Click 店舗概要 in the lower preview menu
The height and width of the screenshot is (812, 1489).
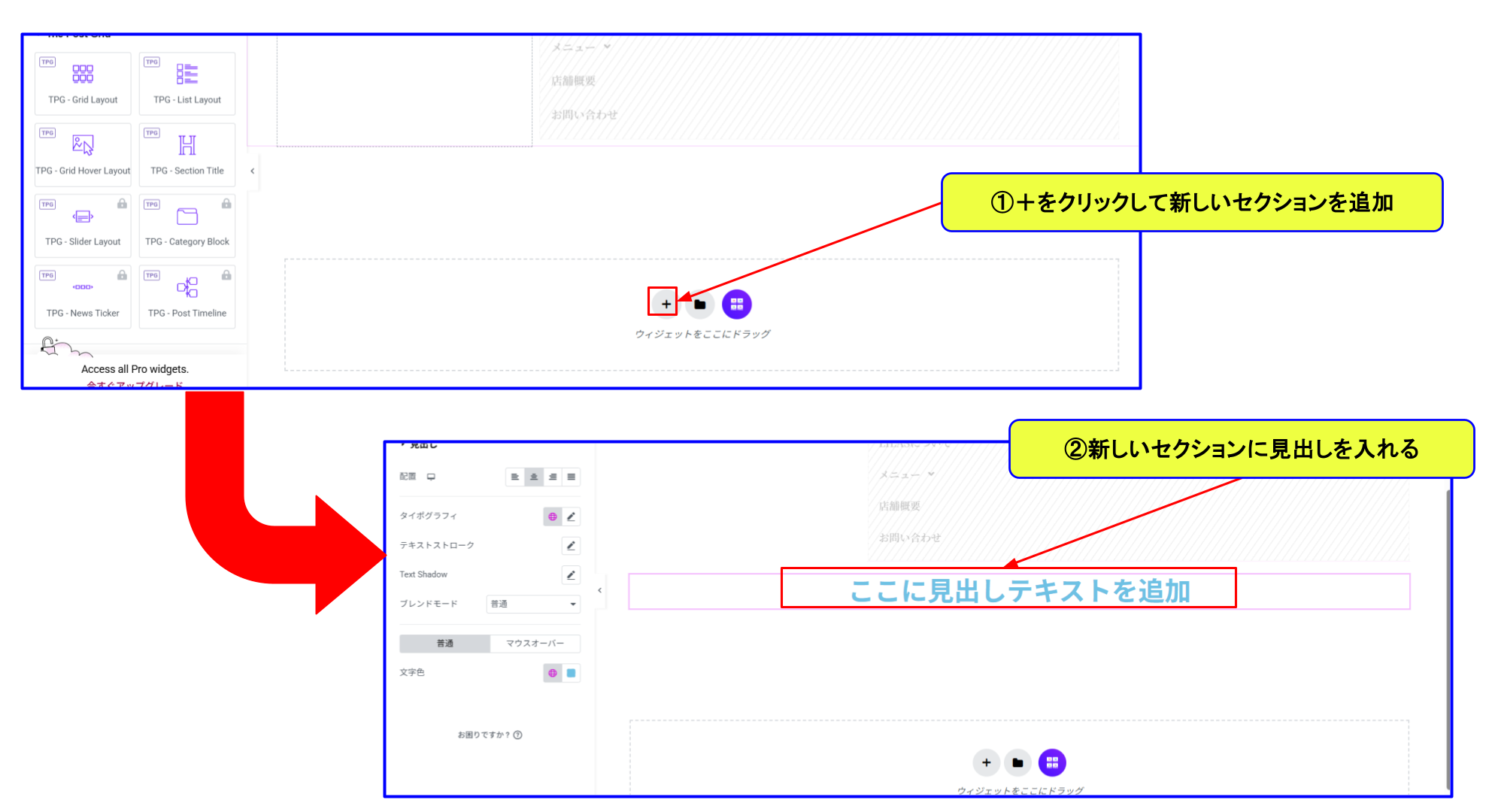899,506
